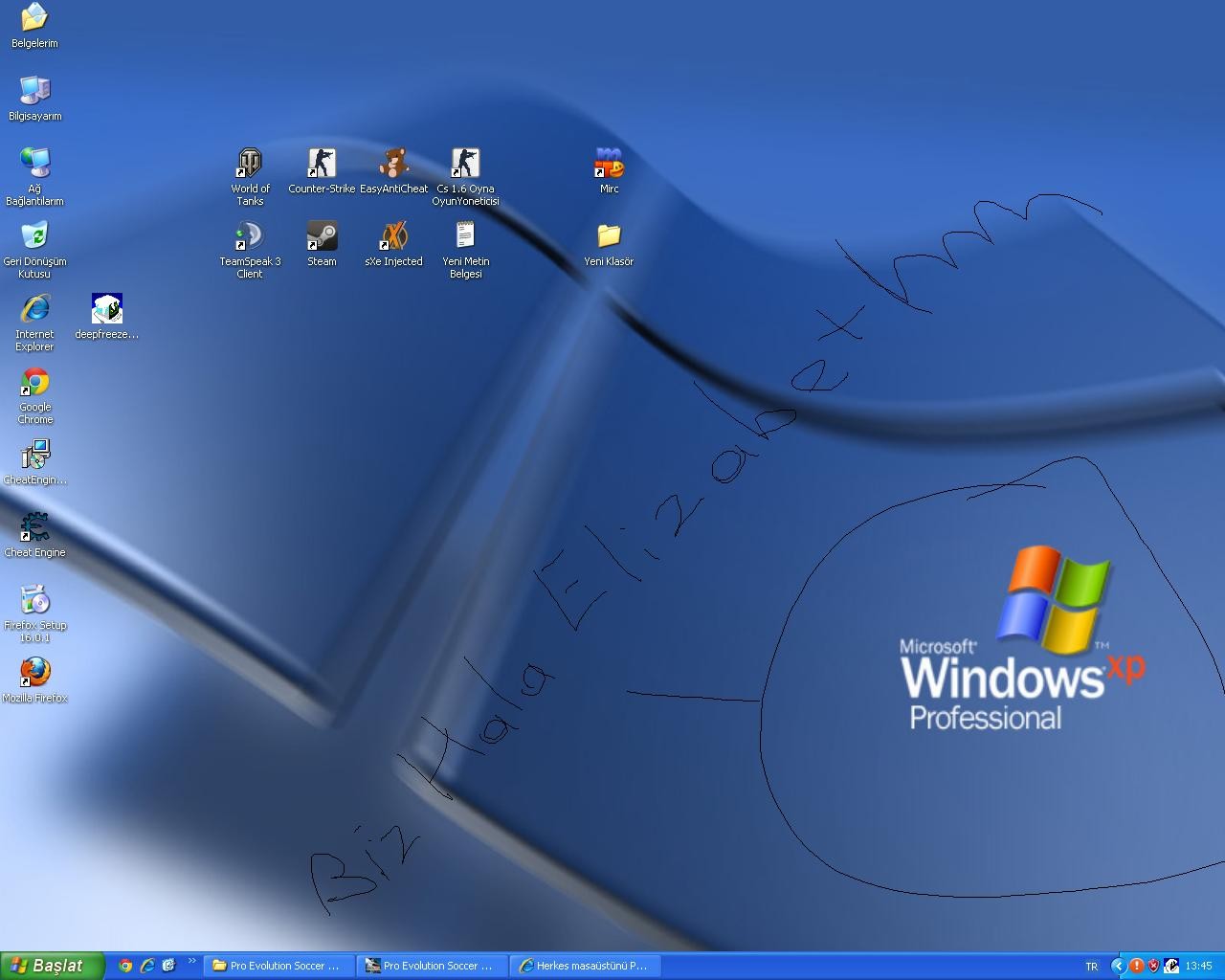Select the Yeni Klasör folder icon

pyautogui.click(x=609, y=235)
